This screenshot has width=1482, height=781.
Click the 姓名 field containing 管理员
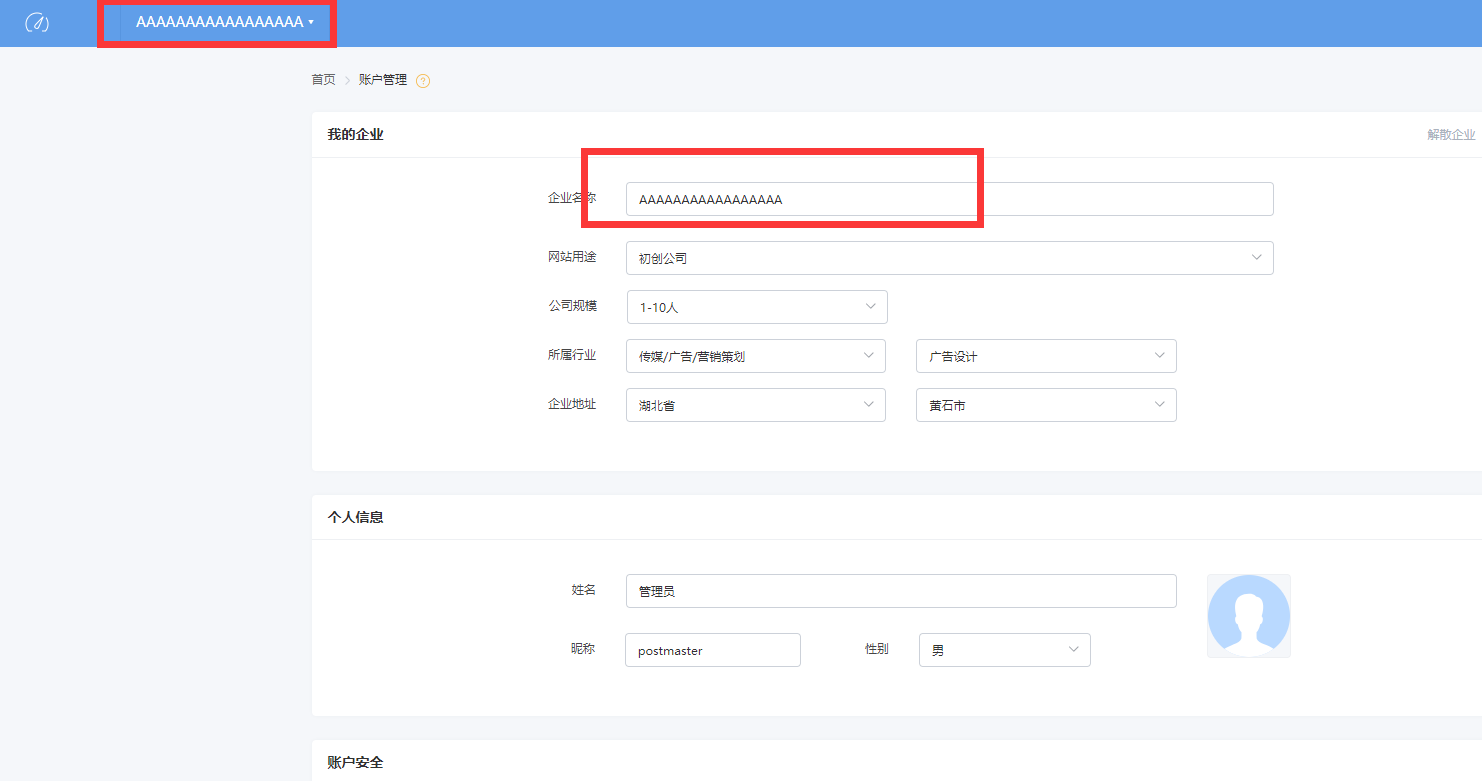tap(900, 591)
